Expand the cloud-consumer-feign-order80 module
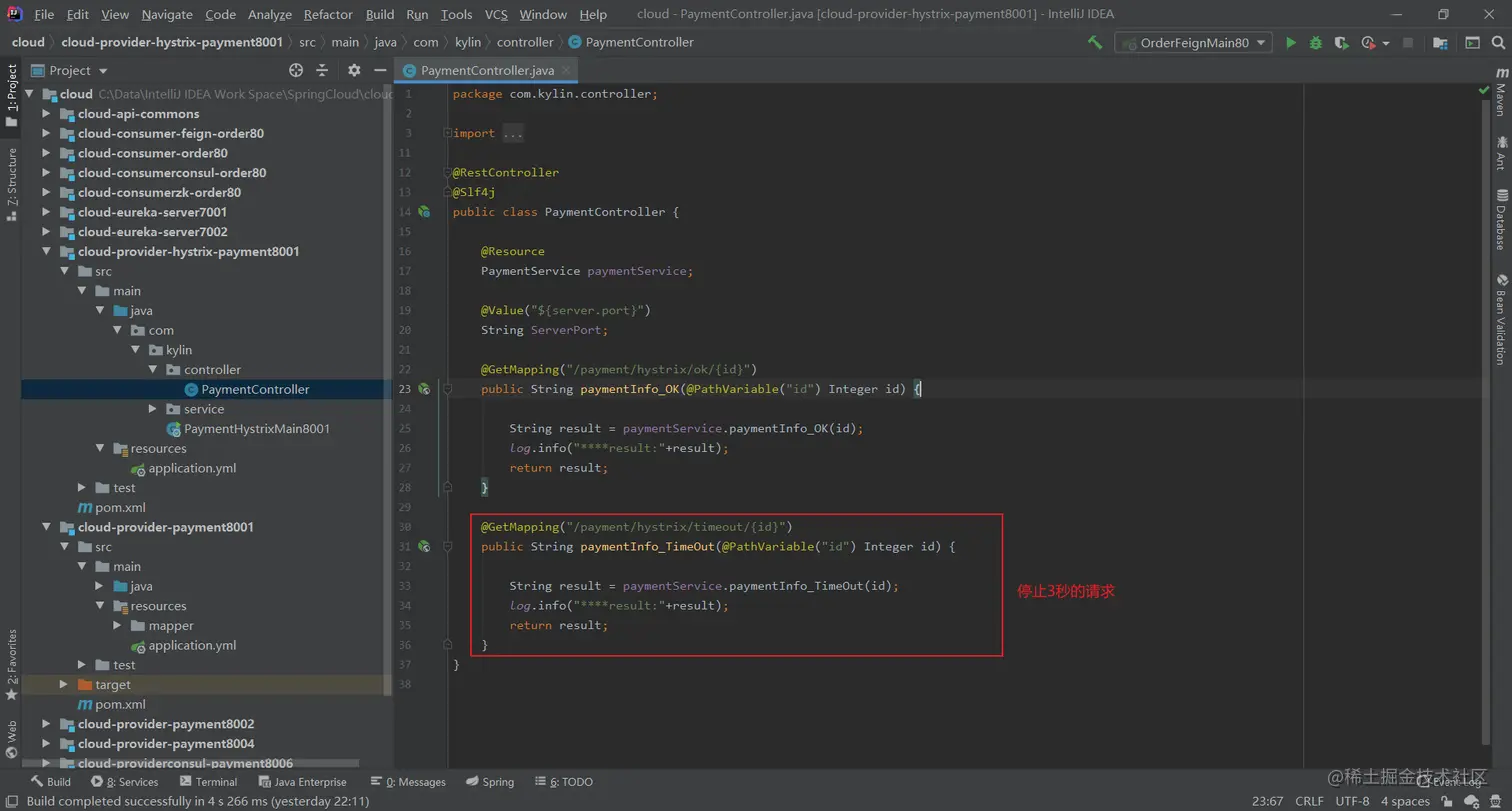The image size is (1512, 811). click(46, 133)
